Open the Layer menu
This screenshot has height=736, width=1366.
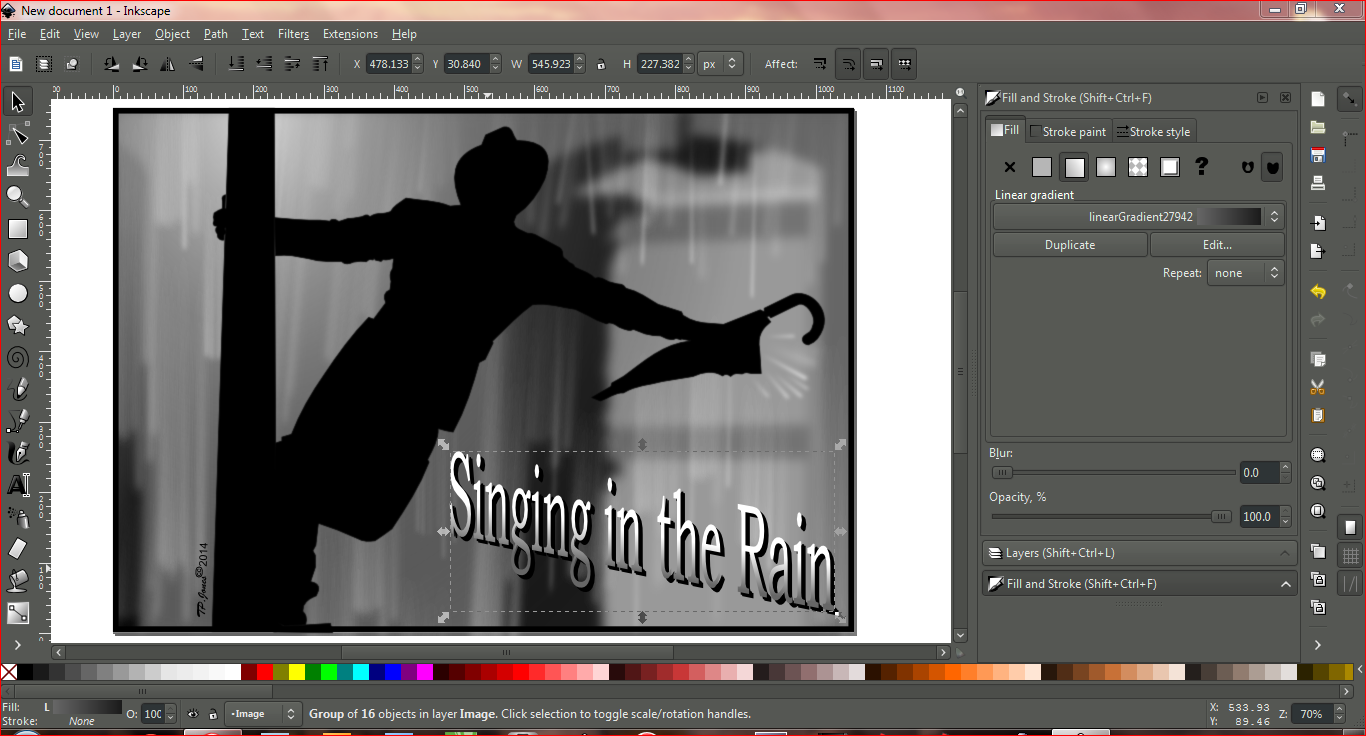[127, 34]
